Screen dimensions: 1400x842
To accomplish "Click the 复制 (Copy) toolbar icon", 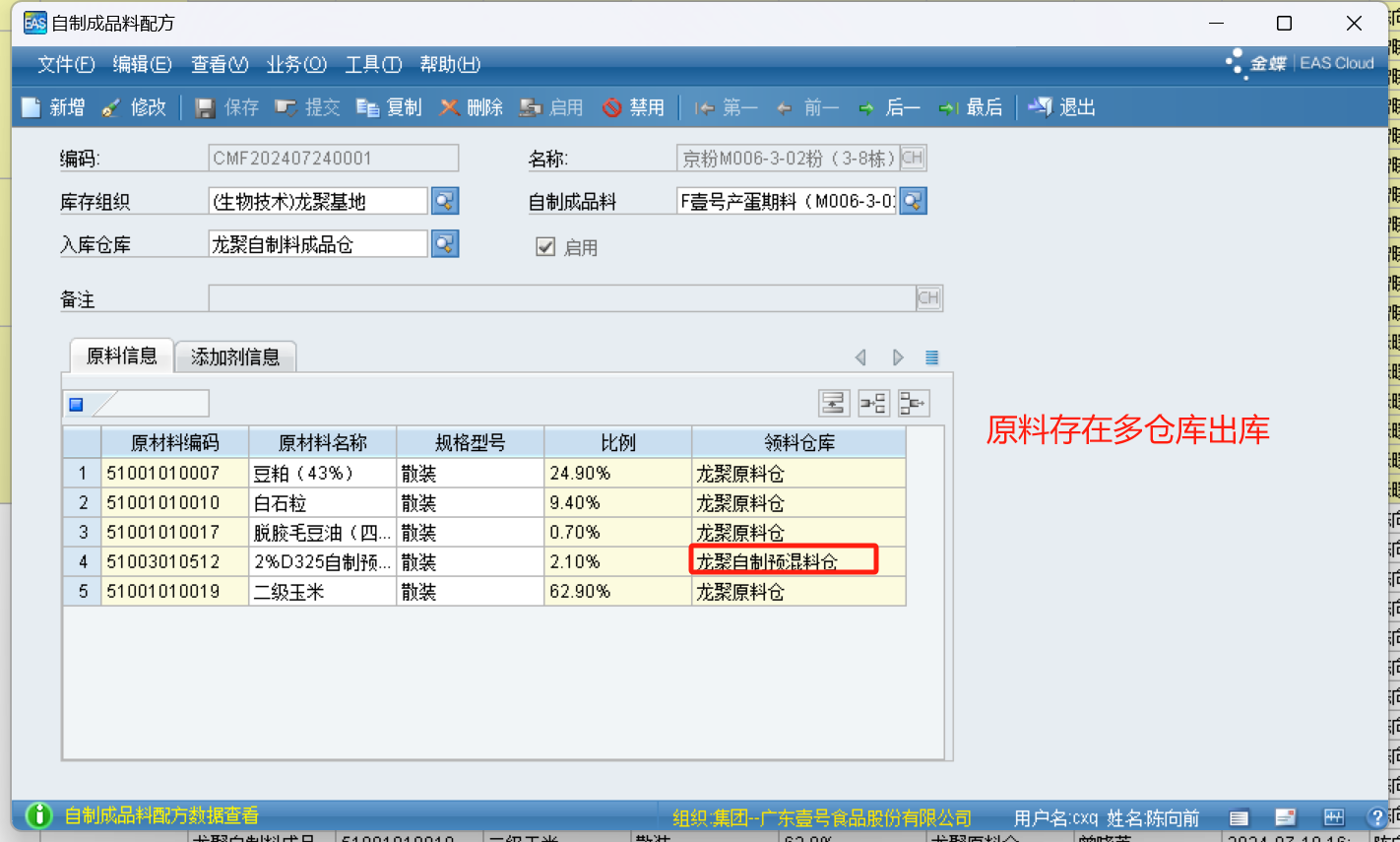I will coord(368,107).
